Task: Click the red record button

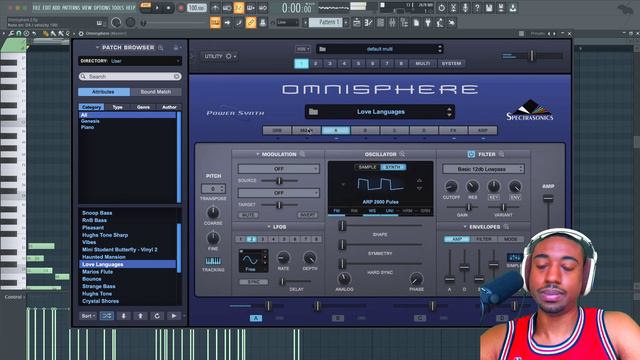Action: coord(181,8)
